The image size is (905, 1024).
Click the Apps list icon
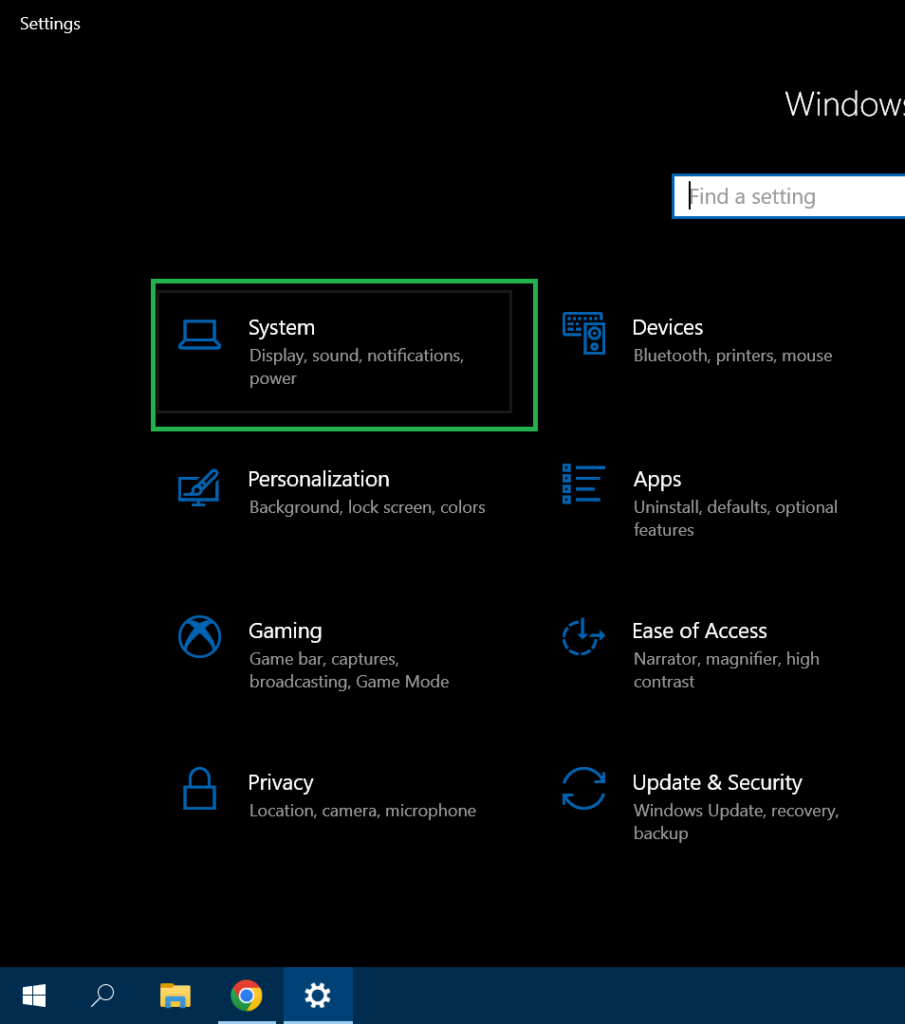point(583,484)
